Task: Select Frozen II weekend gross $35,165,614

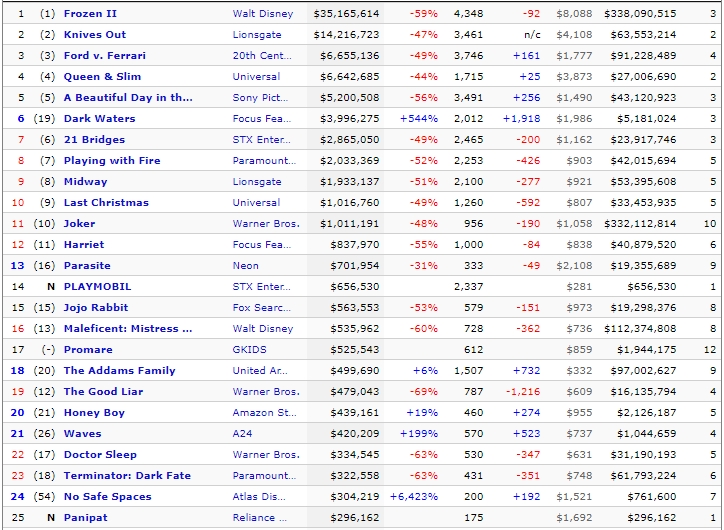Action: click(346, 13)
